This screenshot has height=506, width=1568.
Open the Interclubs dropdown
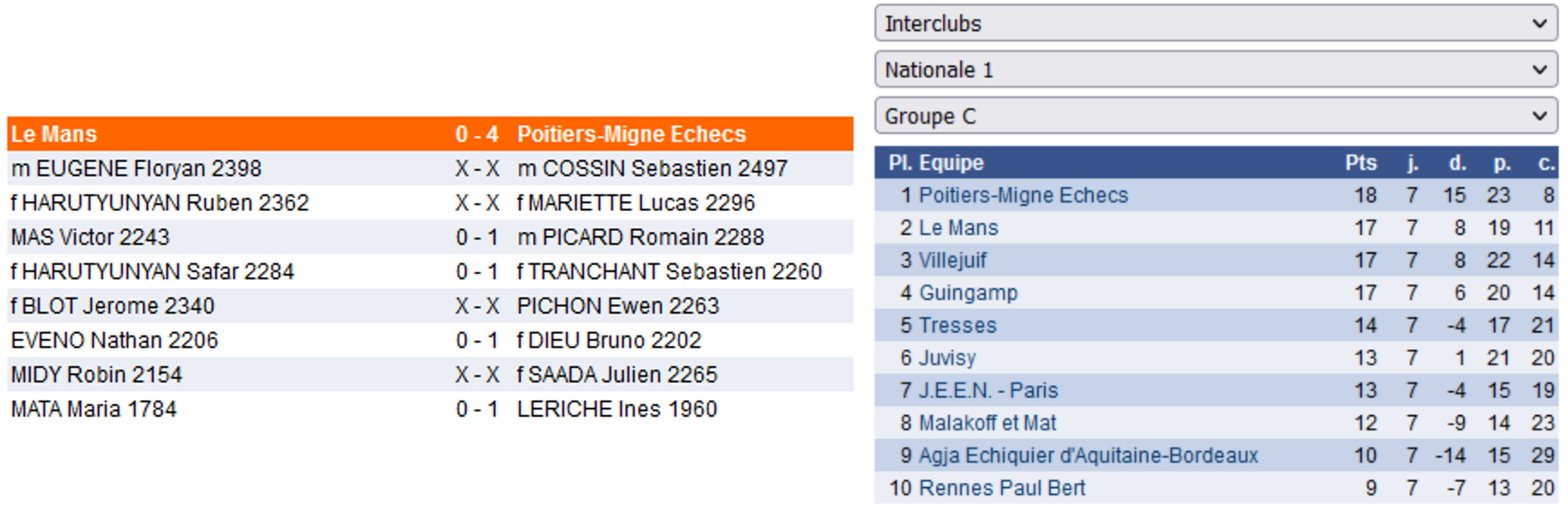[1215, 23]
